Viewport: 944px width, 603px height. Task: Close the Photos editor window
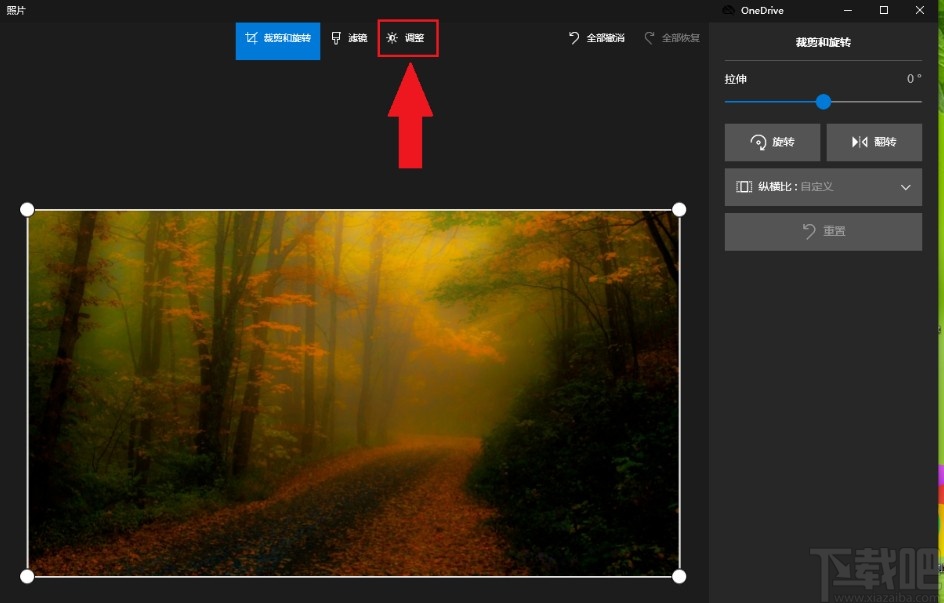pos(921,10)
